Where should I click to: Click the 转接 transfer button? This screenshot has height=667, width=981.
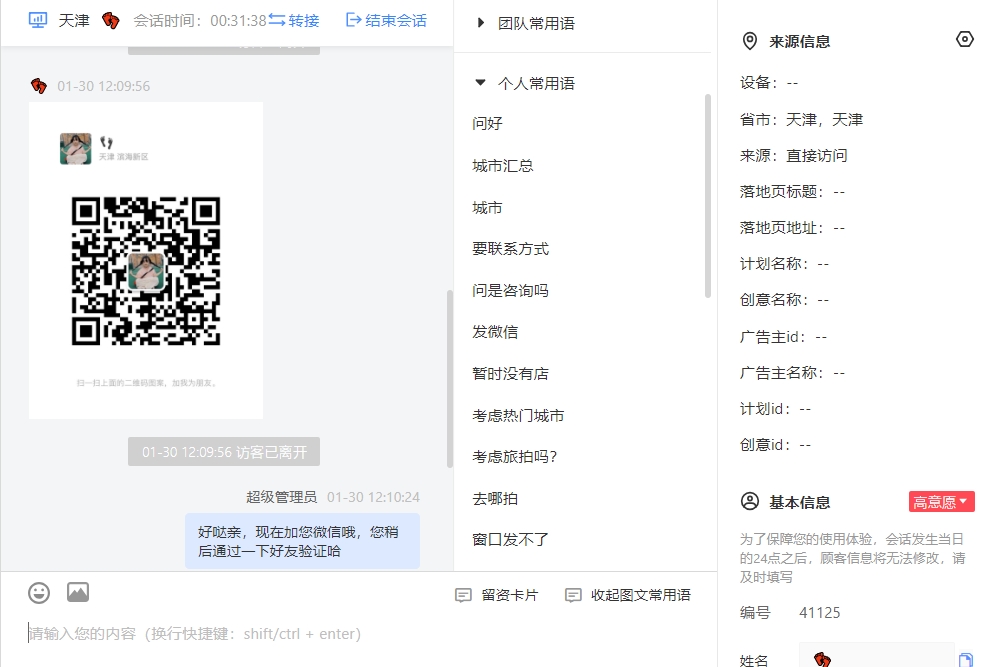294,21
